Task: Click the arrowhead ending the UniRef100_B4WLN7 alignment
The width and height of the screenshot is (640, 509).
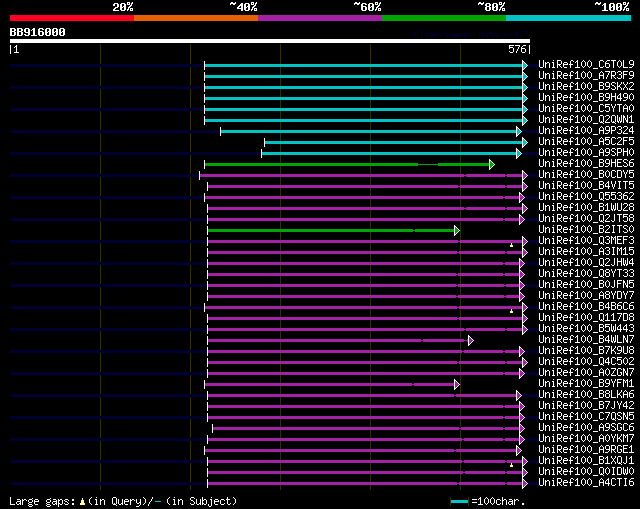Action: (471, 340)
